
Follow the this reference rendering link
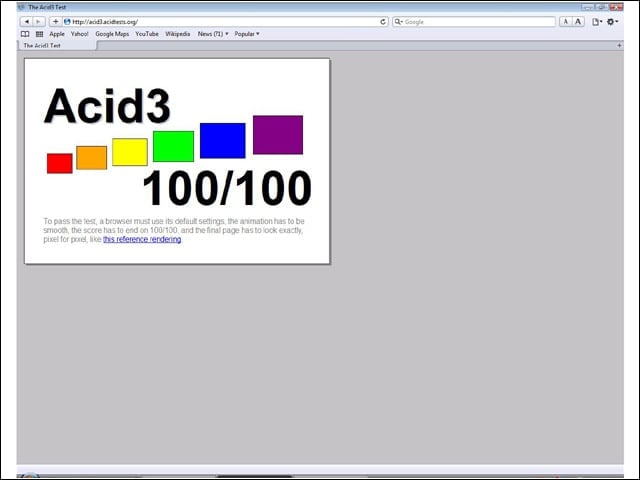pyautogui.click(x=142, y=239)
